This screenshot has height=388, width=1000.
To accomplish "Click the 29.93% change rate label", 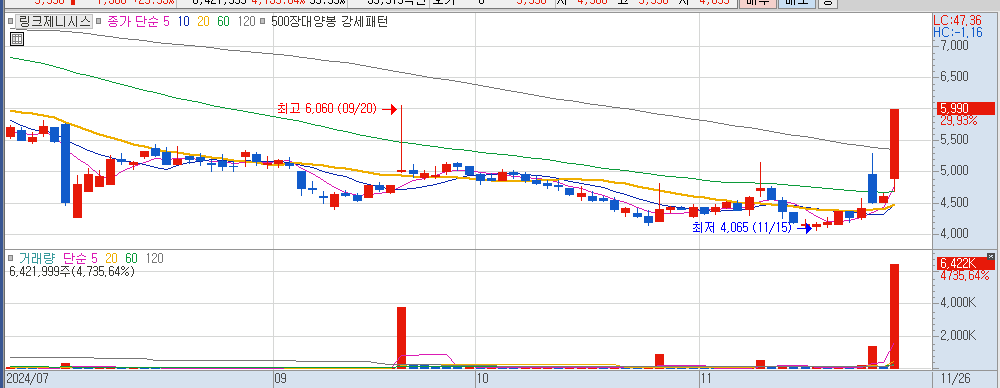I will point(959,121).
